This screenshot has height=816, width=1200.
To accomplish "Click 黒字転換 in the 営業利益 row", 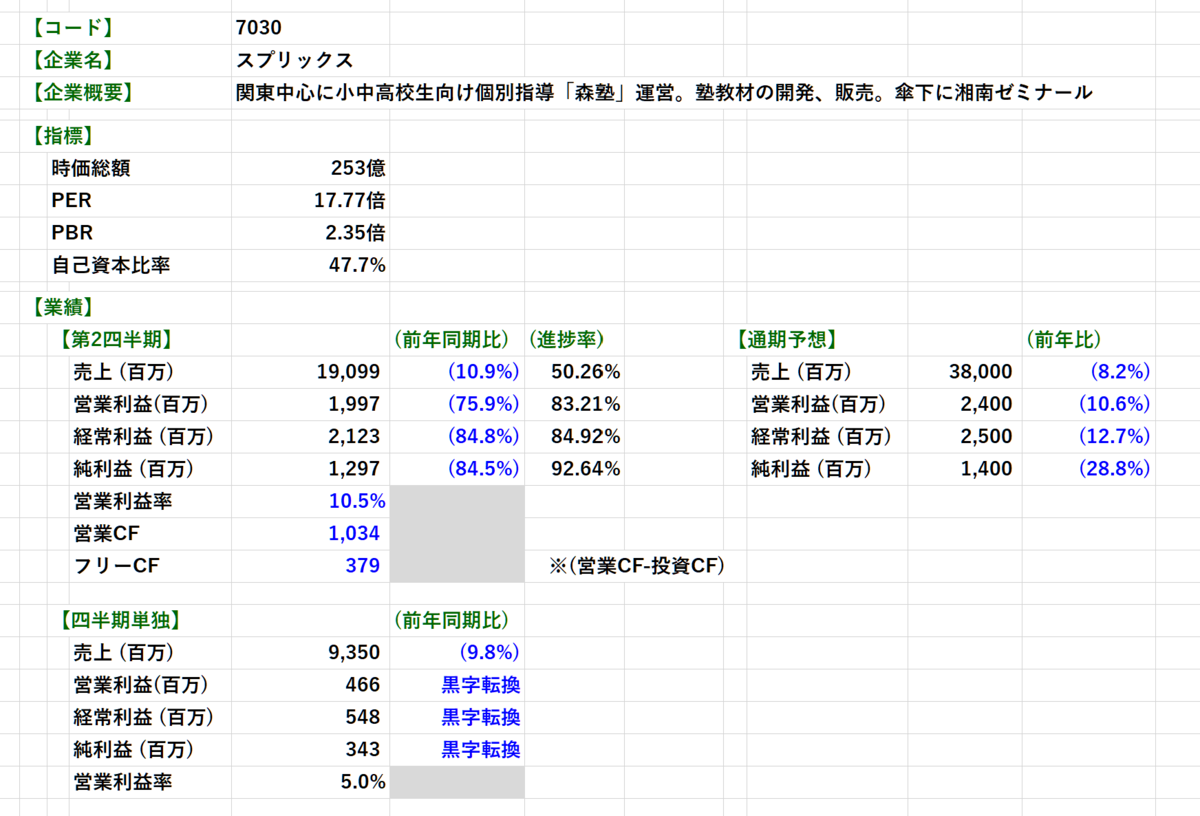I will [480, 685].
